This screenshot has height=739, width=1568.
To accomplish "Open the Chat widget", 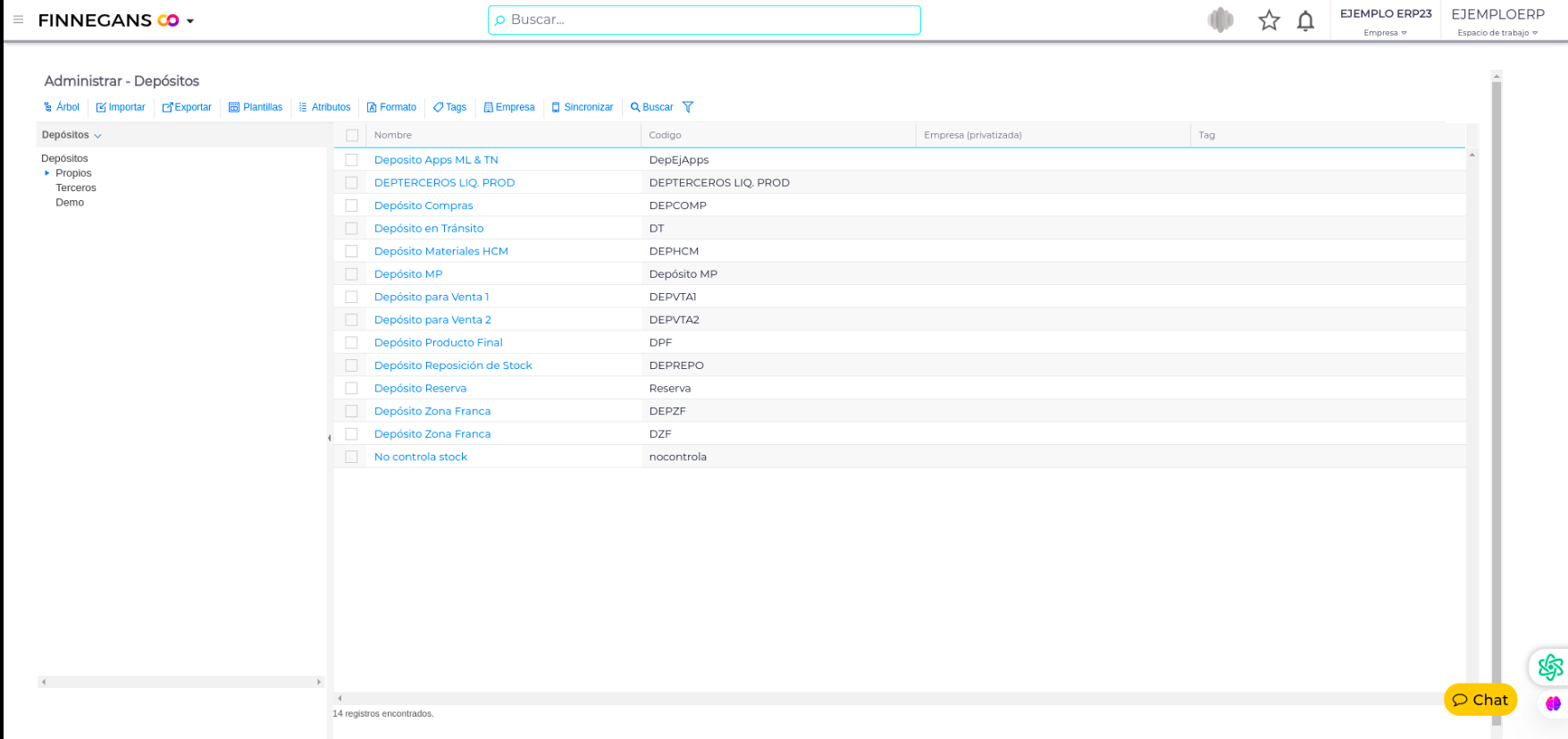I will (1480, 700).
